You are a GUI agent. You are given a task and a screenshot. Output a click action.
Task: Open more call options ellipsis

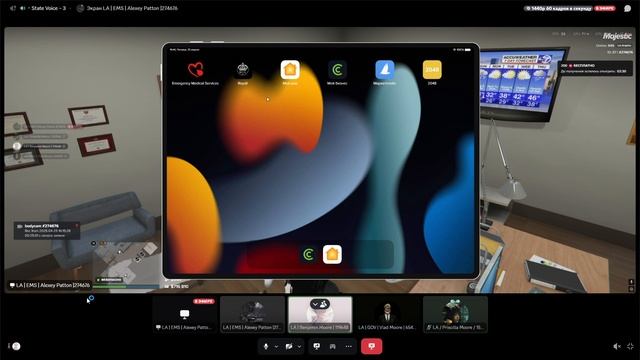click(348, 347)
